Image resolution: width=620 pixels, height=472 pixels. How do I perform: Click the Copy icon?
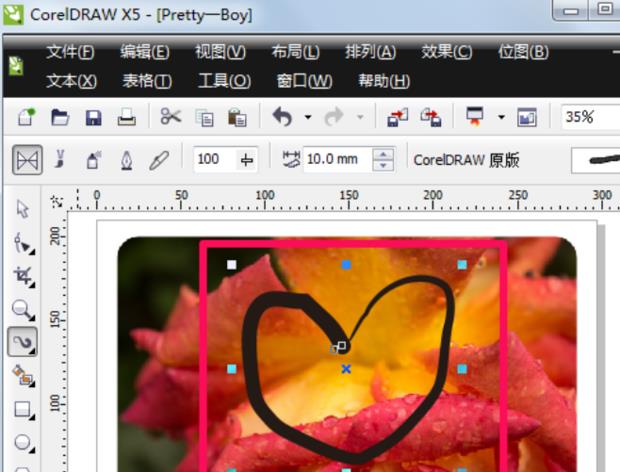tap(204, 118)
